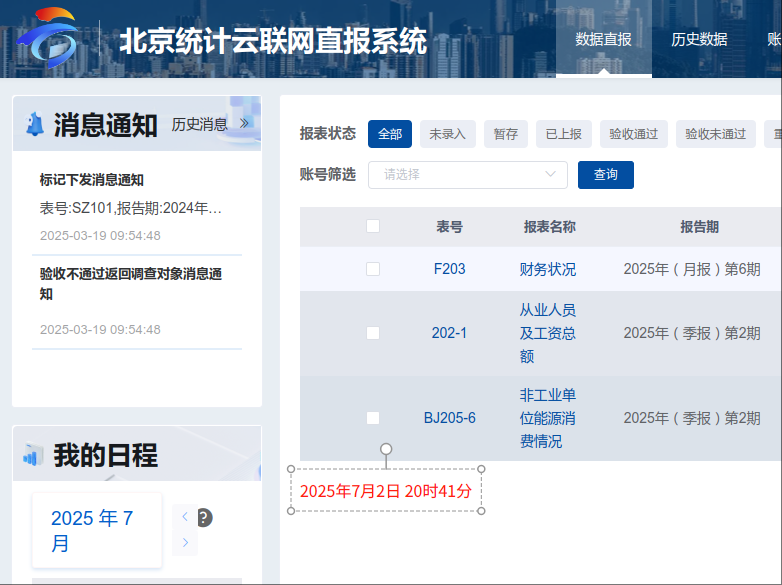Click the bell notification icon
This screenshot has width=782, height=585.
[x=35, y=124]
